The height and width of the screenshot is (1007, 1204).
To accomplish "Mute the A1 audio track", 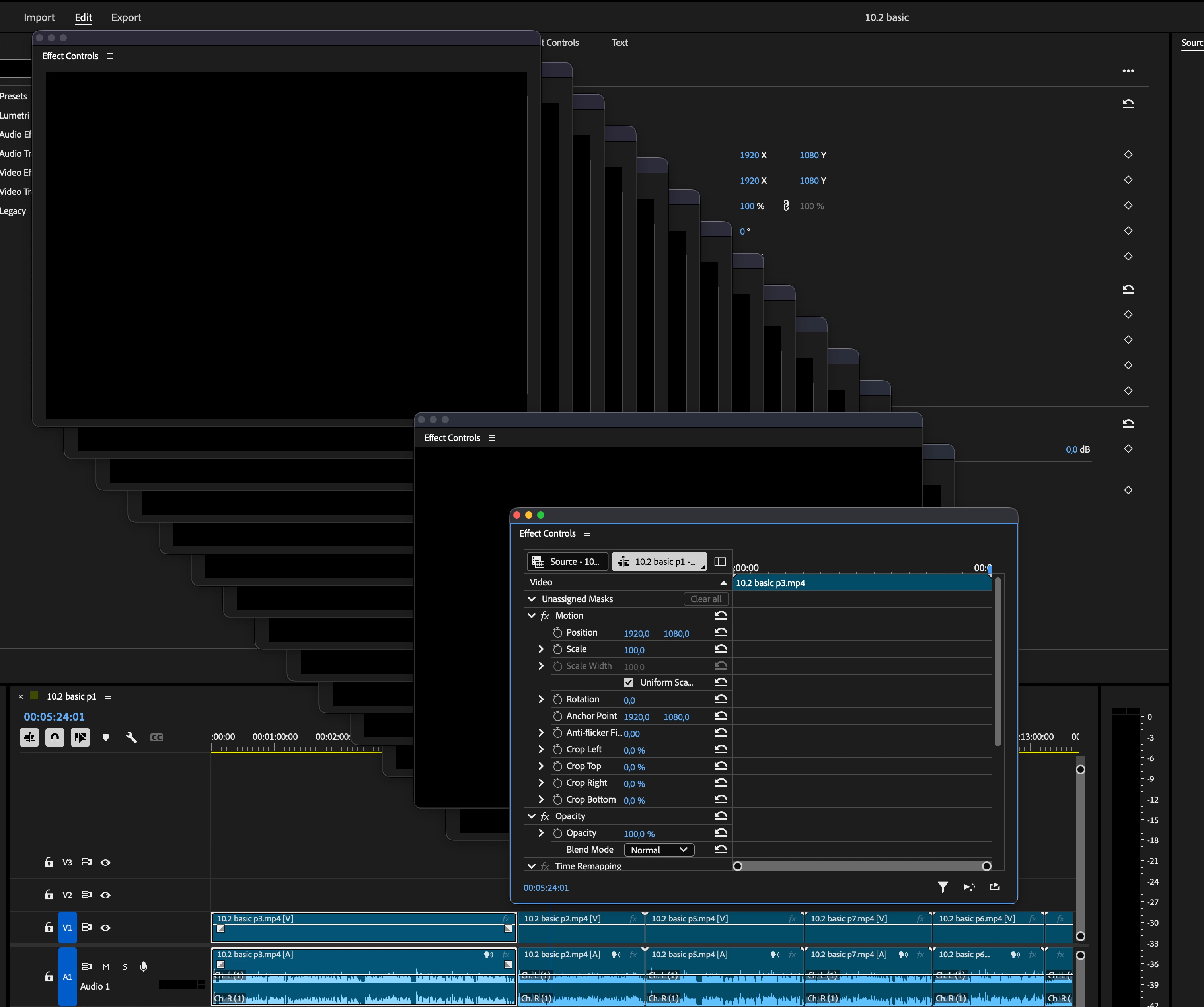I will coord(105,967).
